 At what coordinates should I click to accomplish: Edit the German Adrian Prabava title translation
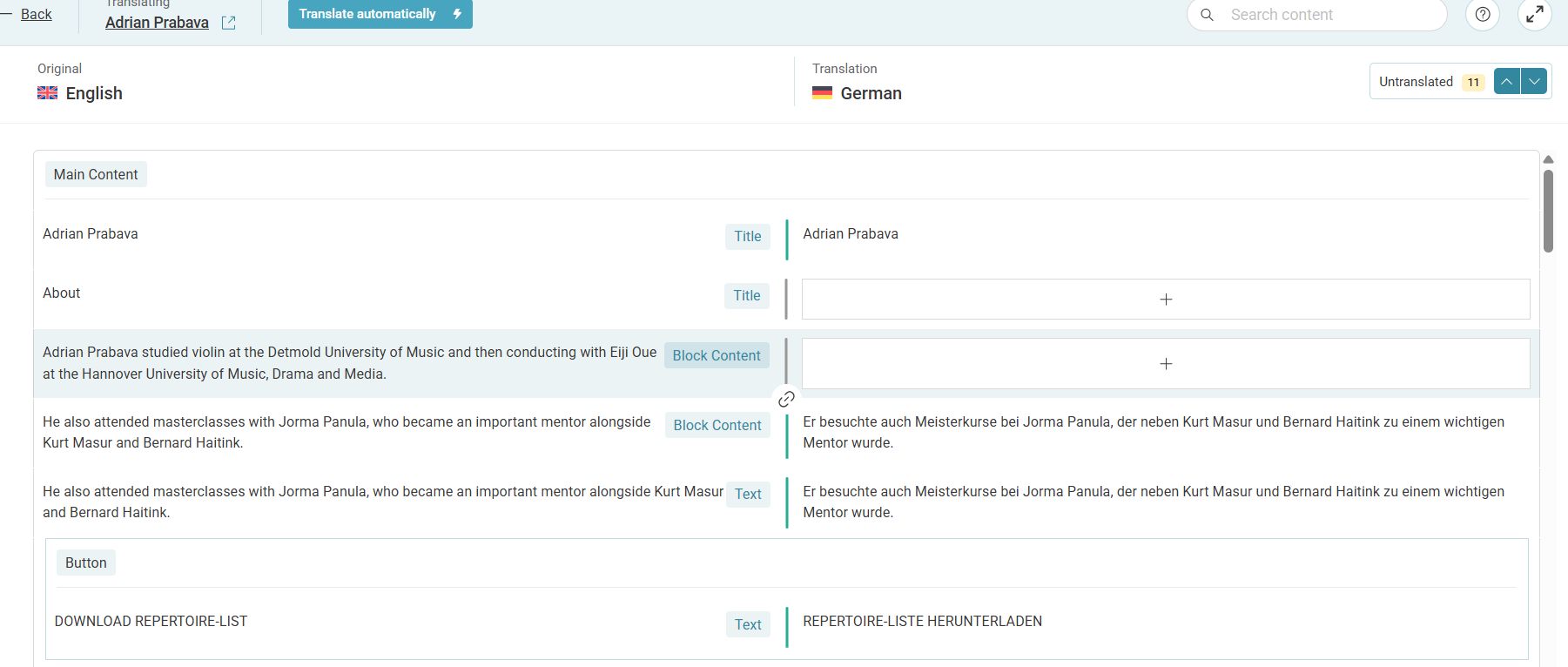tap(851, 234)
